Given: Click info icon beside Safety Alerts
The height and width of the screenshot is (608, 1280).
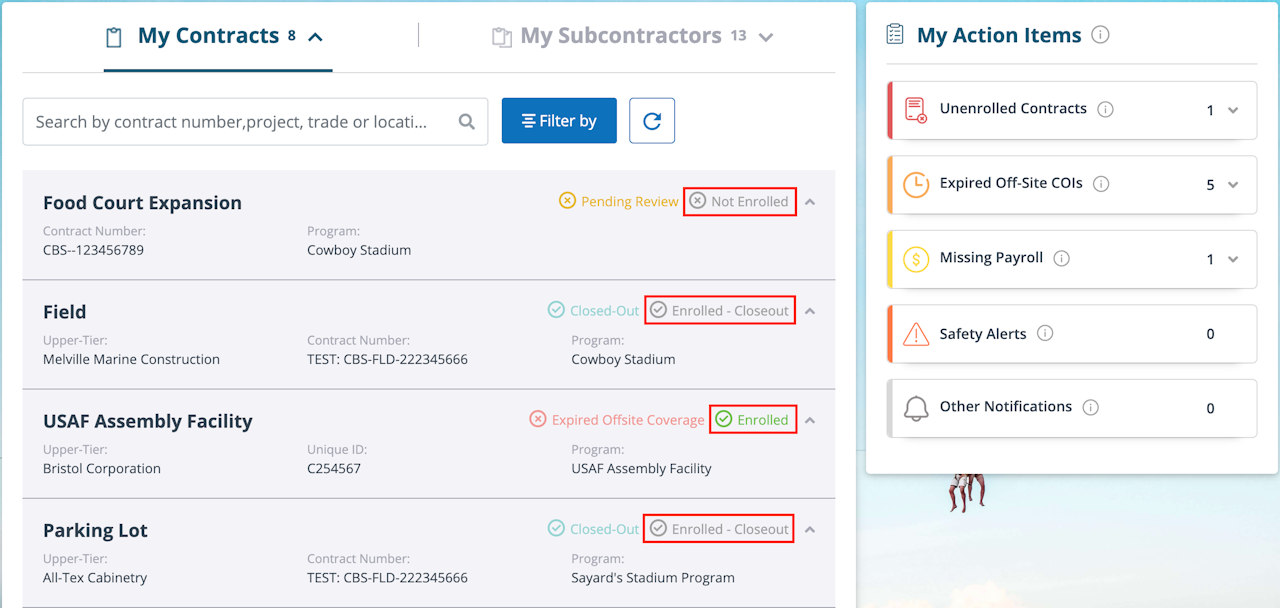Looking at the screenshot, I should (x=1045, y=333).
